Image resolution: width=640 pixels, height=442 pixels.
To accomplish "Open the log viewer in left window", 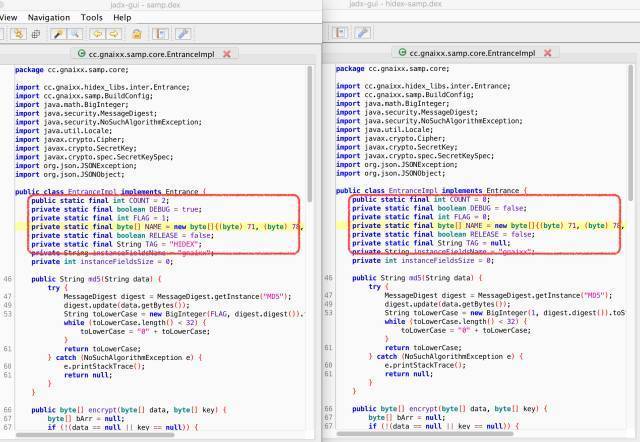I will pos(162,34).
